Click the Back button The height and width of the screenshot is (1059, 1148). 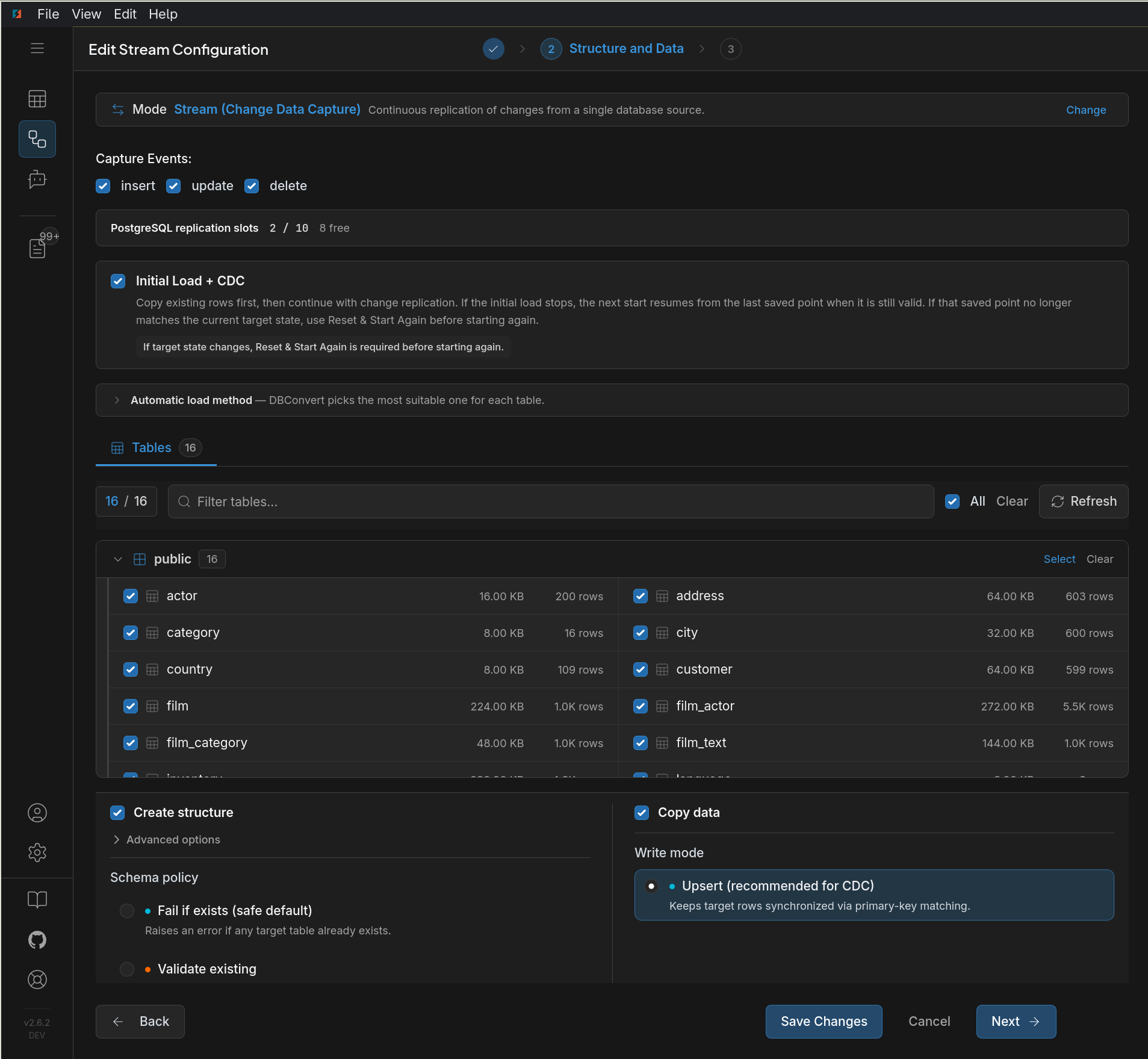coord(140,1022)
